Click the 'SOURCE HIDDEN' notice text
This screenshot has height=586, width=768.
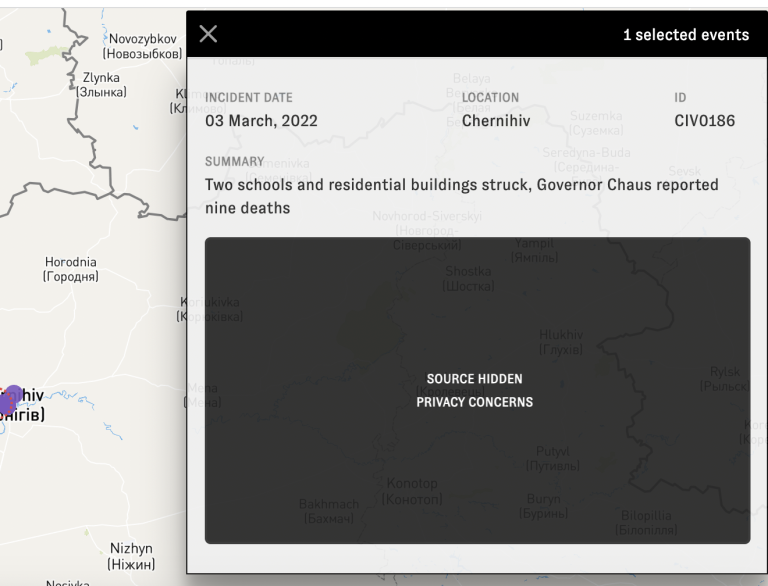474,379
